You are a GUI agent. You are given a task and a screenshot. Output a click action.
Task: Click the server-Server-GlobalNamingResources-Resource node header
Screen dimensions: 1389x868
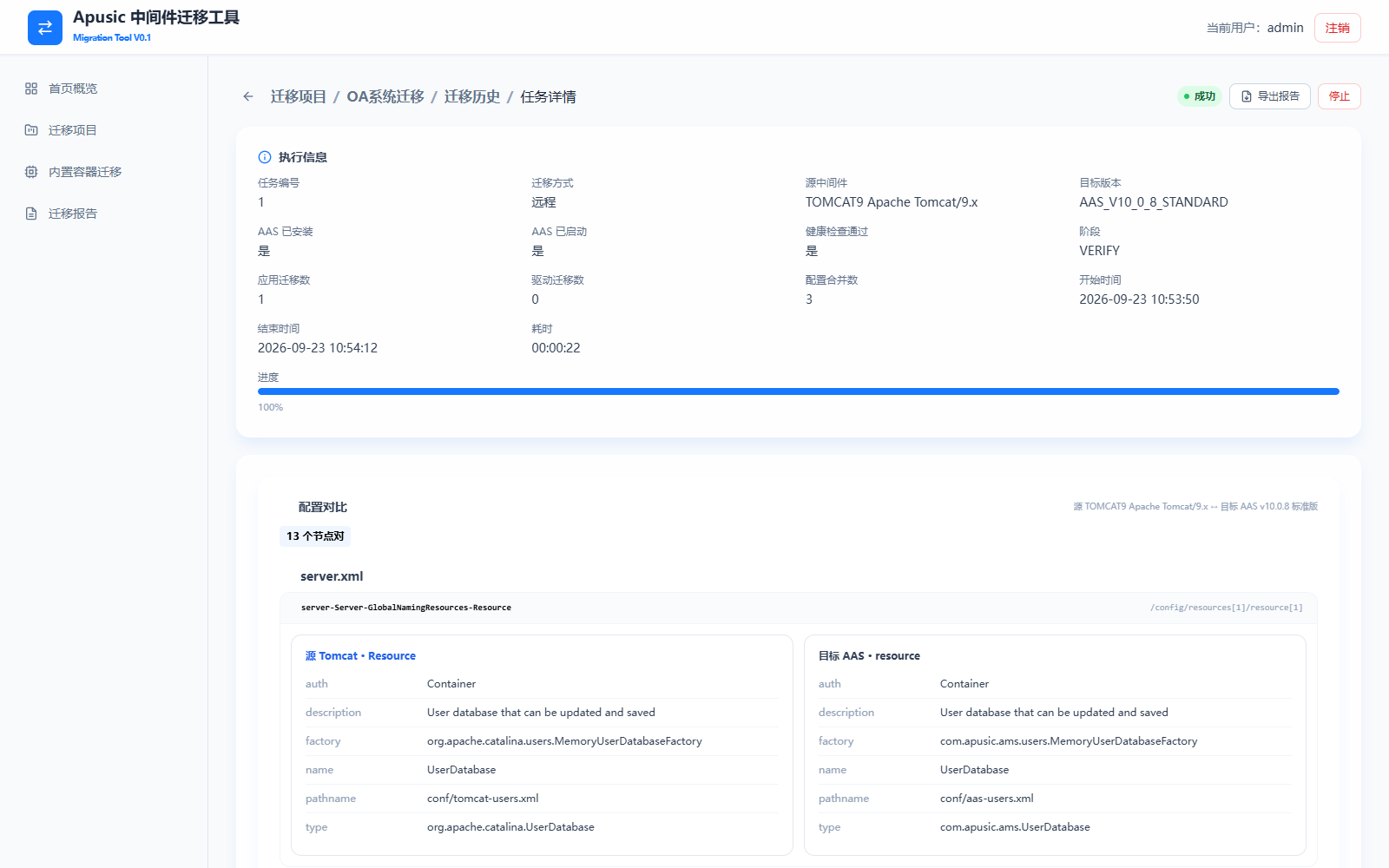(x=406, y=608)
